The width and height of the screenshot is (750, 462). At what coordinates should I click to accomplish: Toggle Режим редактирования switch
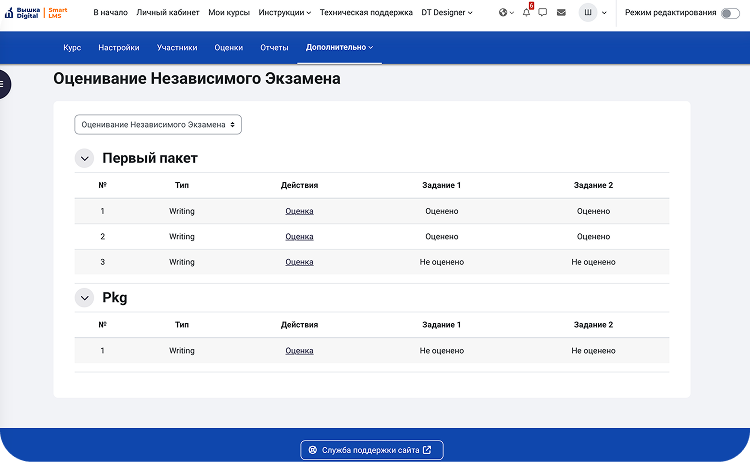click(x=730, y=13)
